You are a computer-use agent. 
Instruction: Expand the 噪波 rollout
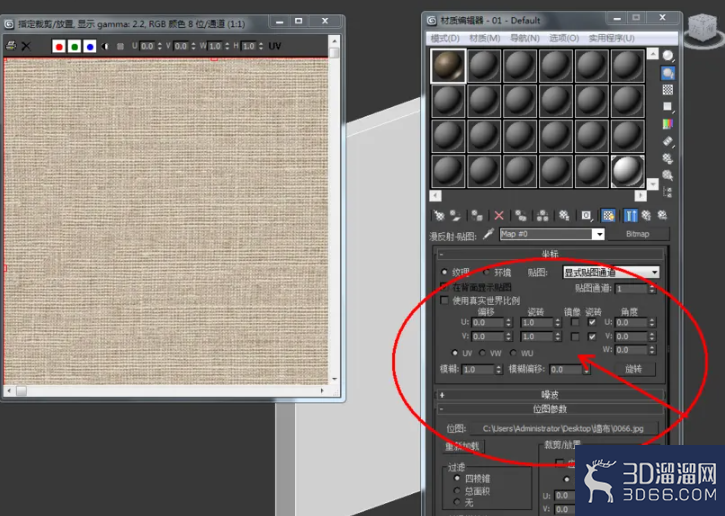tap(549, 394)
